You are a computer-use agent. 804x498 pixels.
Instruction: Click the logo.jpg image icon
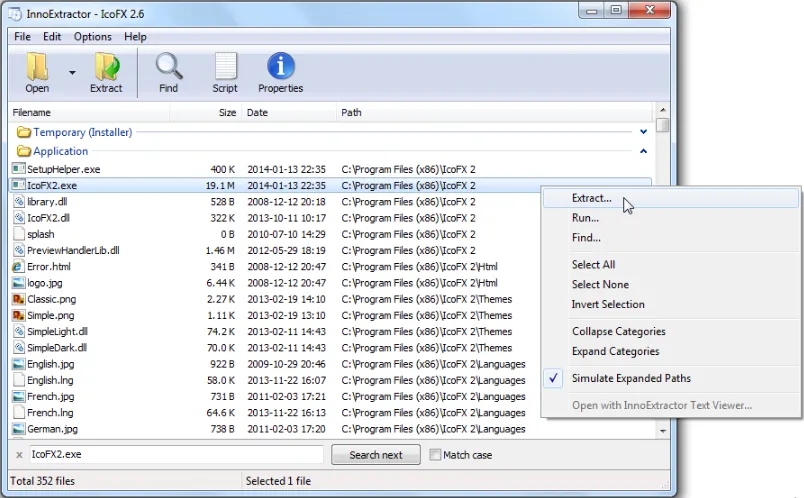(18, 283)
